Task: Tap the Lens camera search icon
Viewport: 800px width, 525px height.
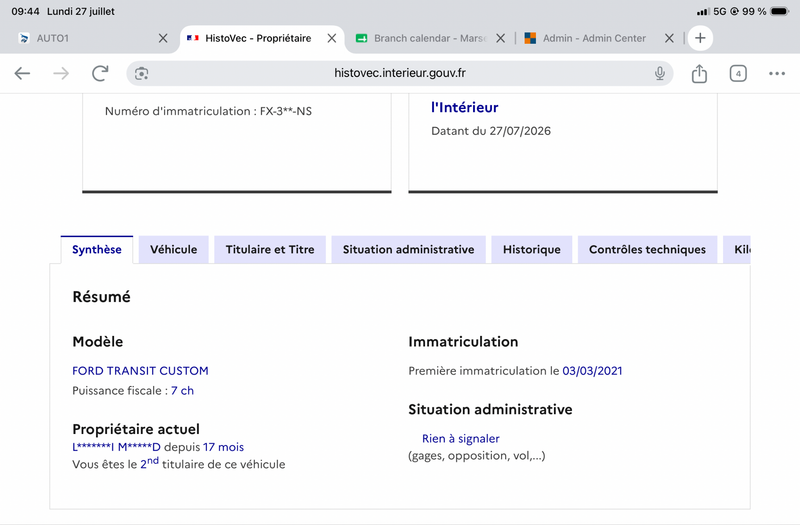Action: [x=141, y=73]
